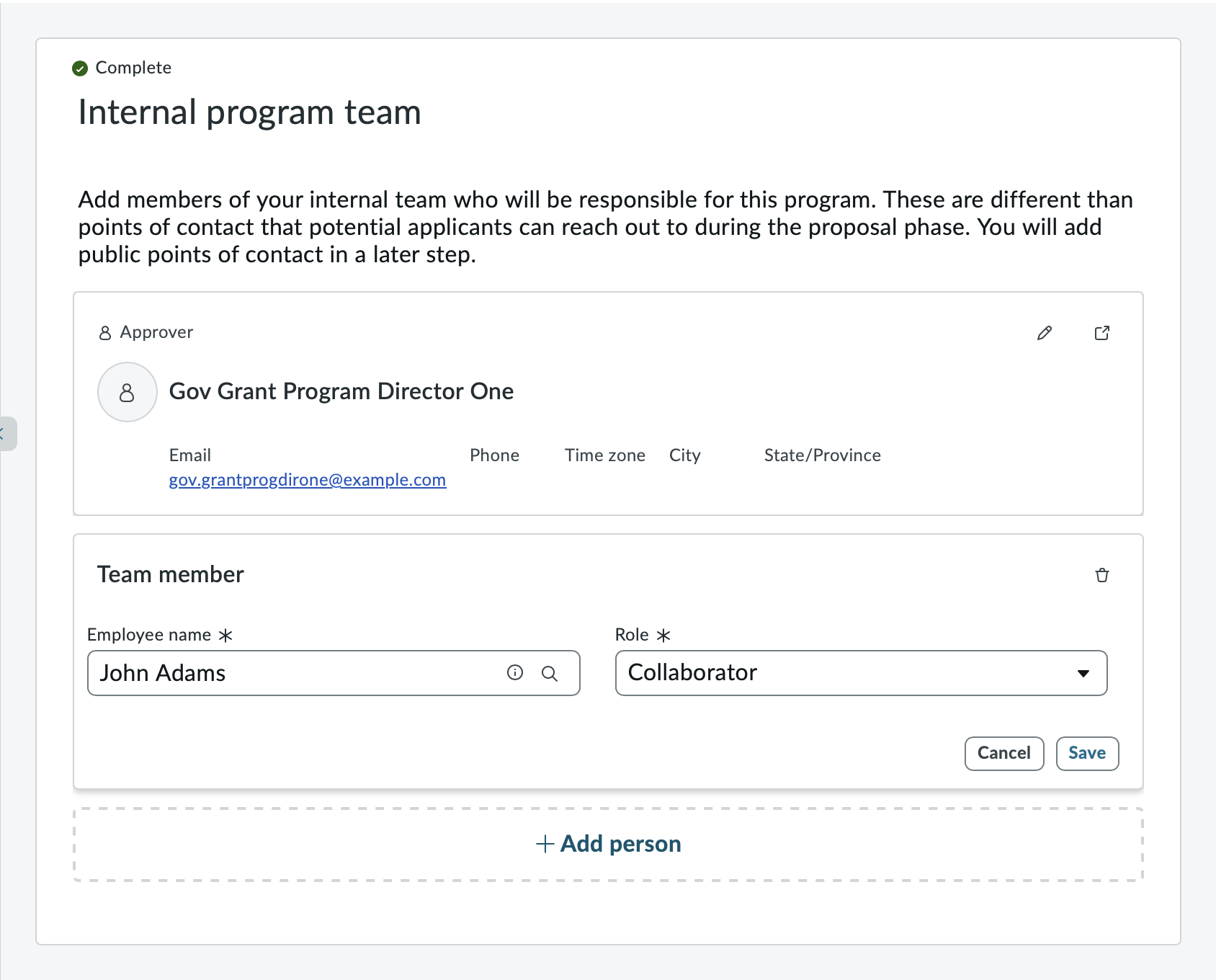
Task: Search employee name with magnifier icon
Action: coord(550,673)
